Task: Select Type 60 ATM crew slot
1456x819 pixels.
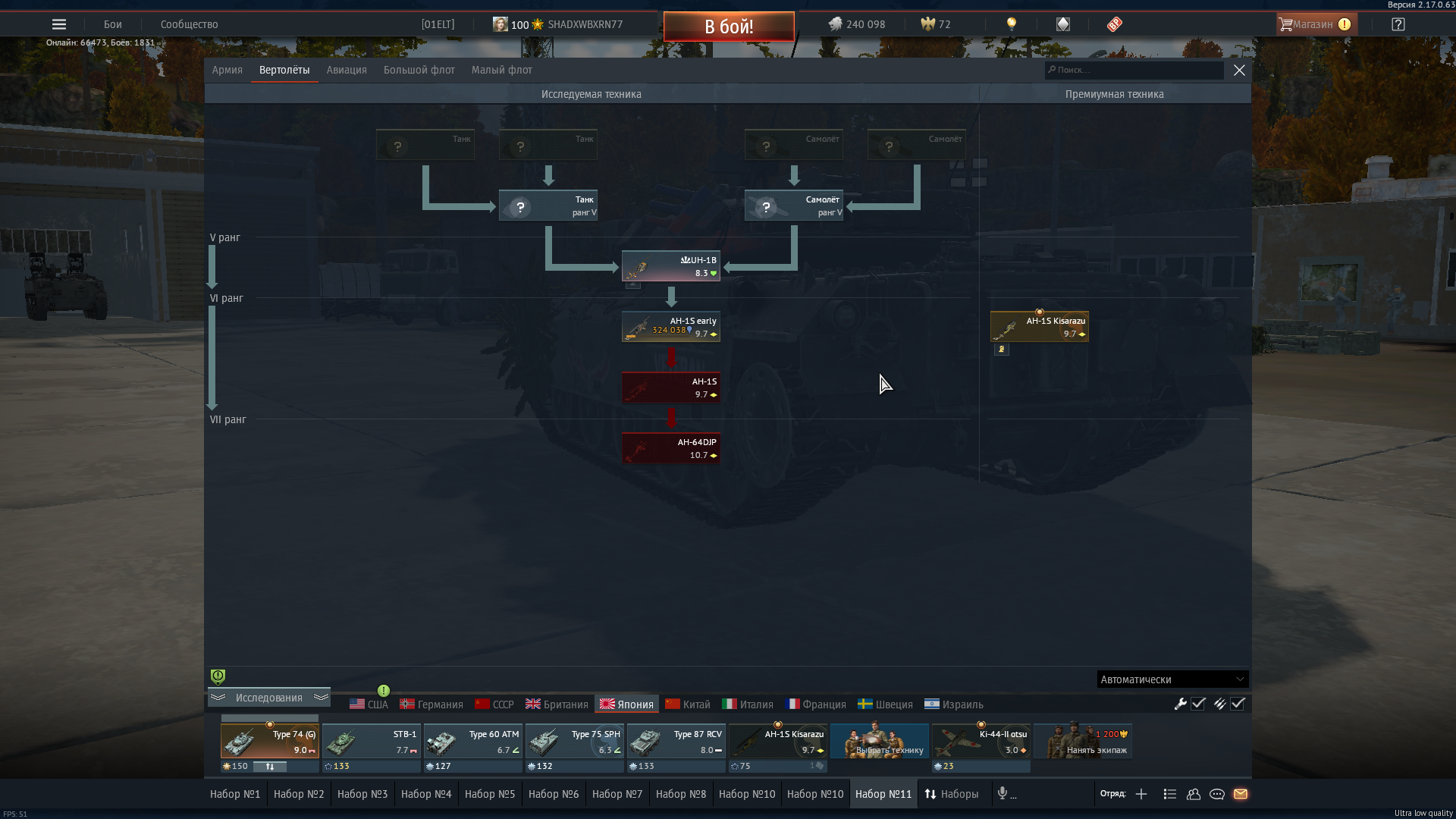Action: 473,741
